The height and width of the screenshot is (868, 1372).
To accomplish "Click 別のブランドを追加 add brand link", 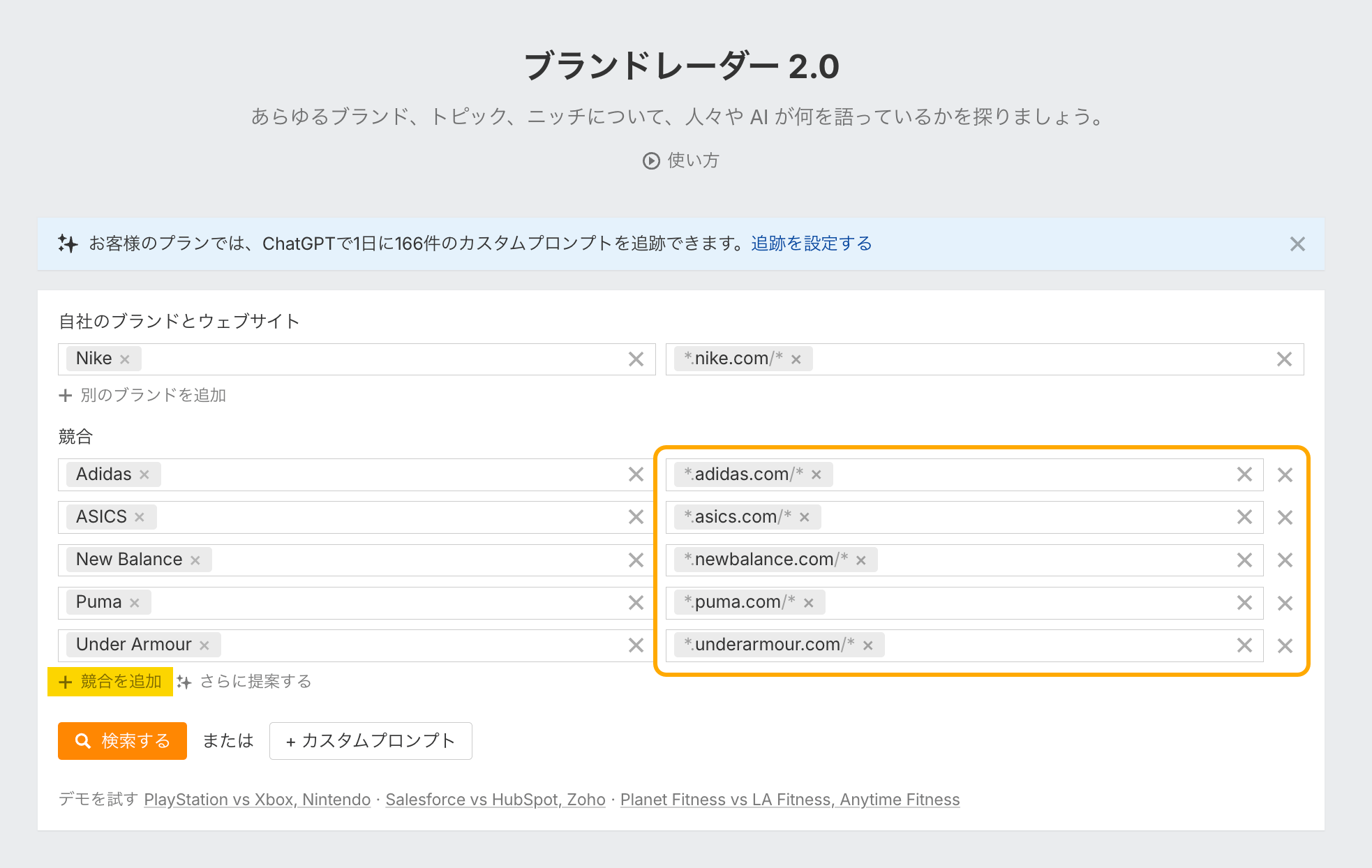I will pos(142,396).
